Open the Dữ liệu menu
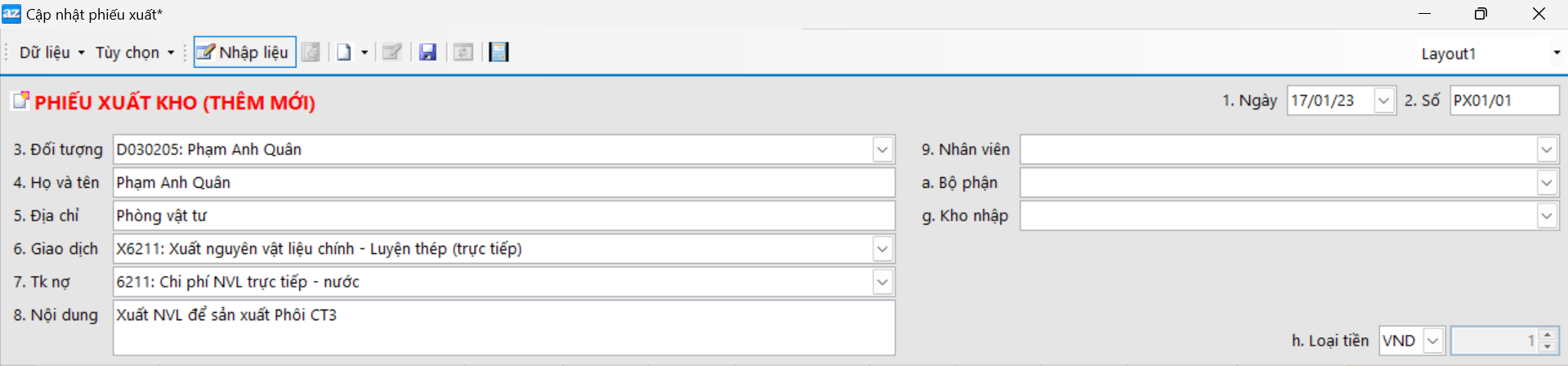1568x366 pixels. (x=51, y=52)
